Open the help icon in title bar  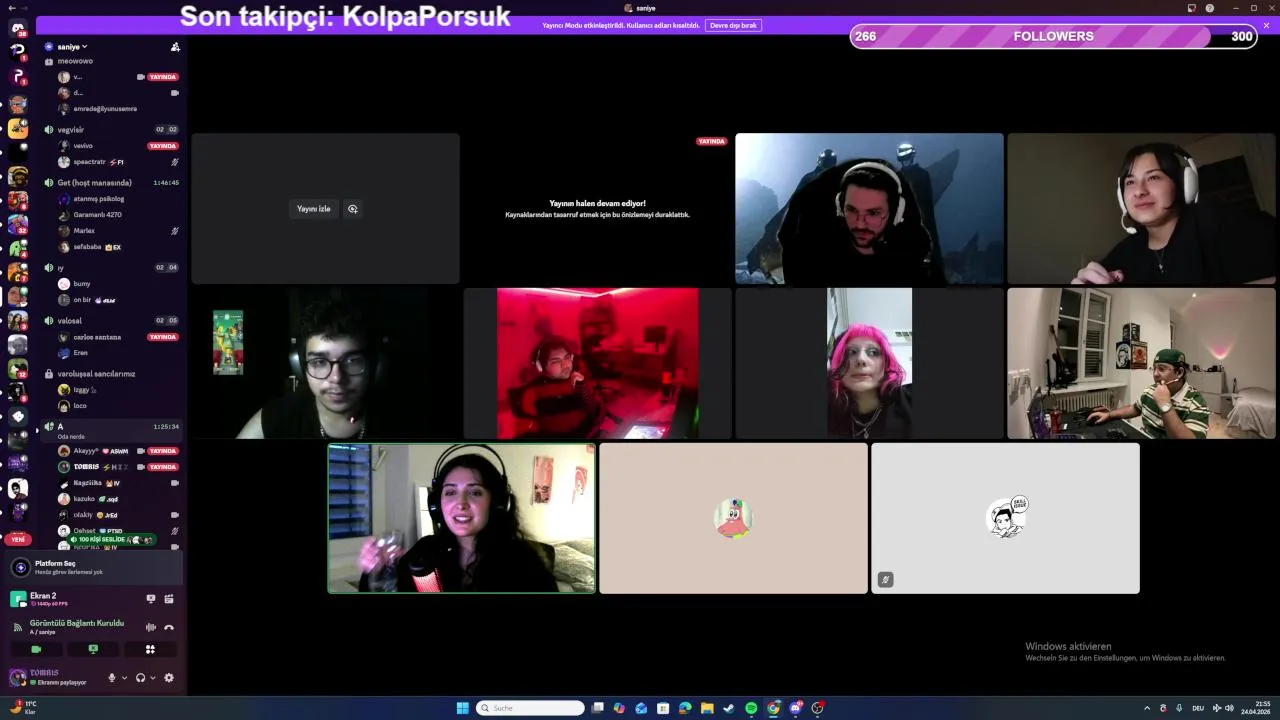point(1210,8)
